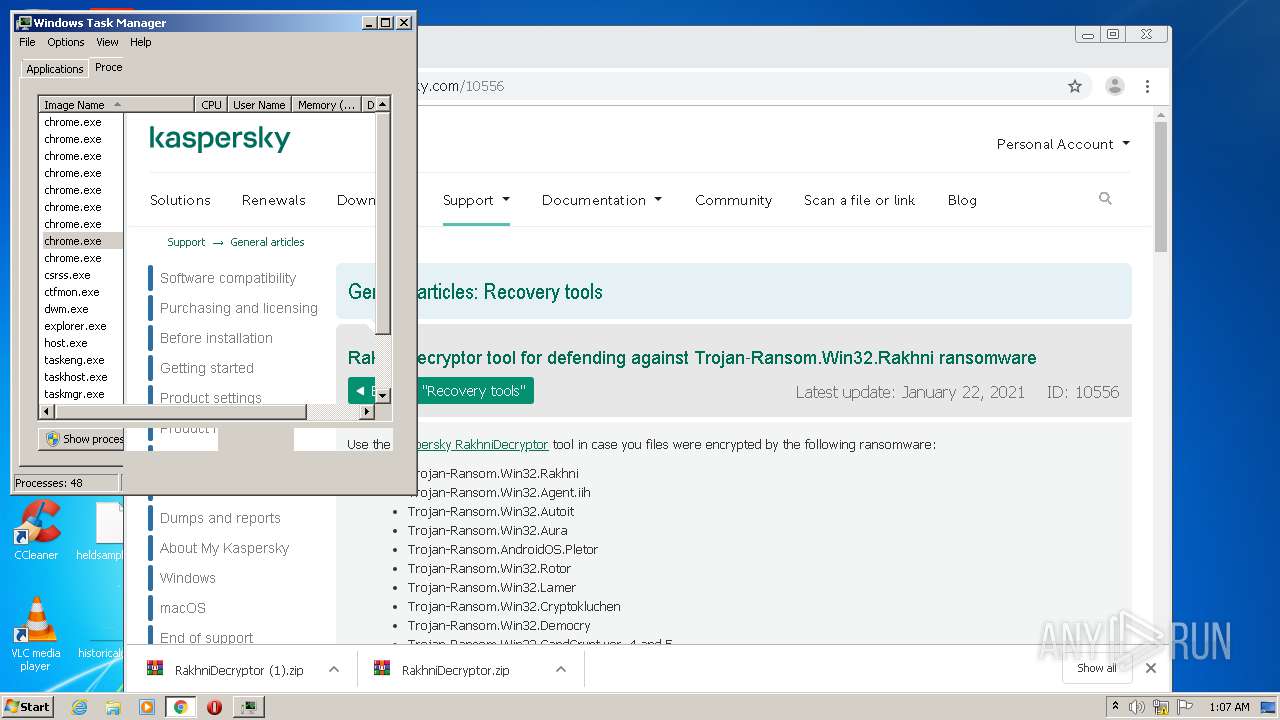Follow the General articles breadcrumb link

pyautogui.click(x=267, y=242)
